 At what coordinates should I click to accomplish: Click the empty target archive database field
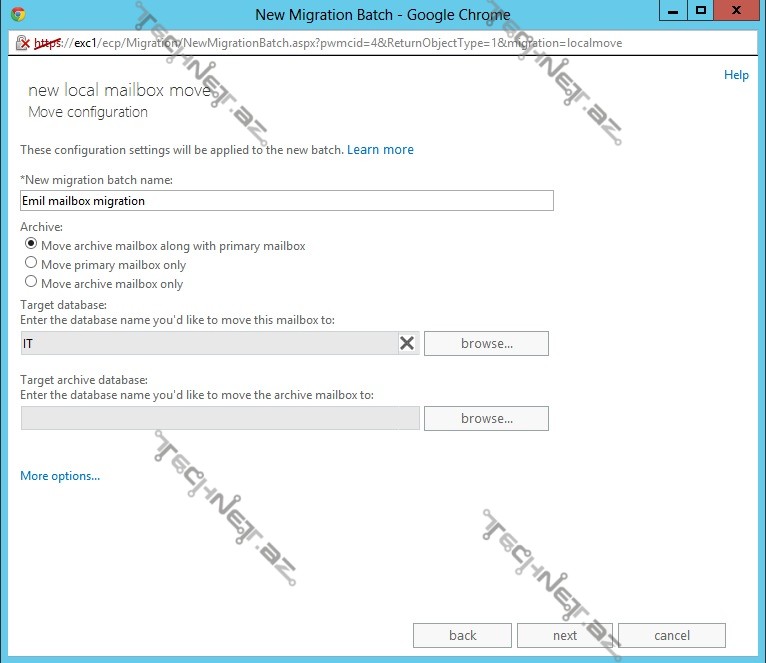[x=220, y=418]
